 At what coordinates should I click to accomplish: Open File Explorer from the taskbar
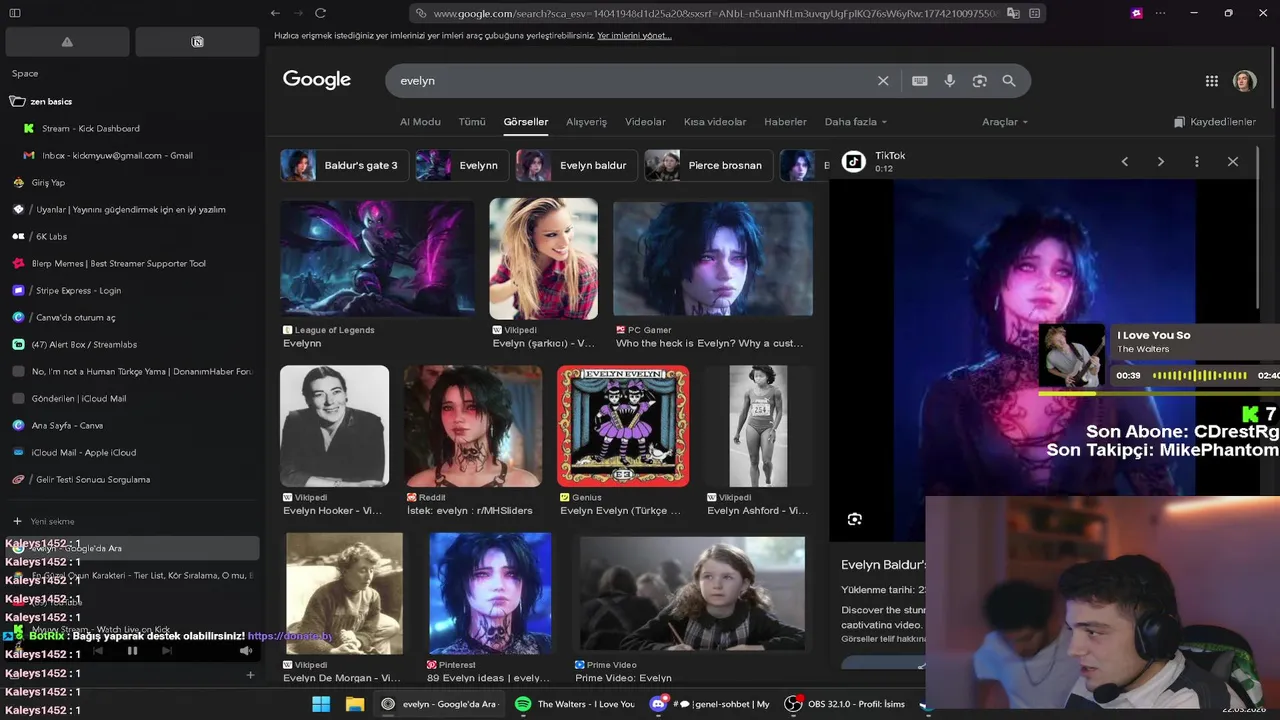355,704
